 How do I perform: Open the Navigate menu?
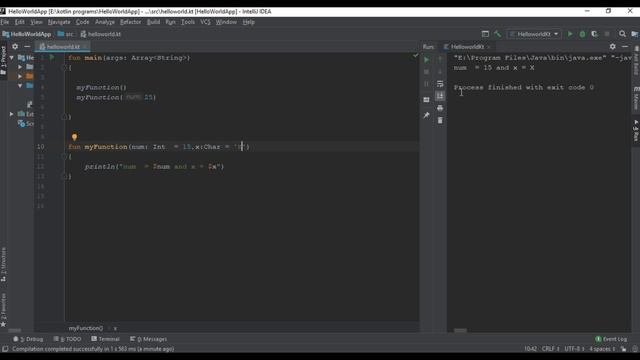coord(59,22)
